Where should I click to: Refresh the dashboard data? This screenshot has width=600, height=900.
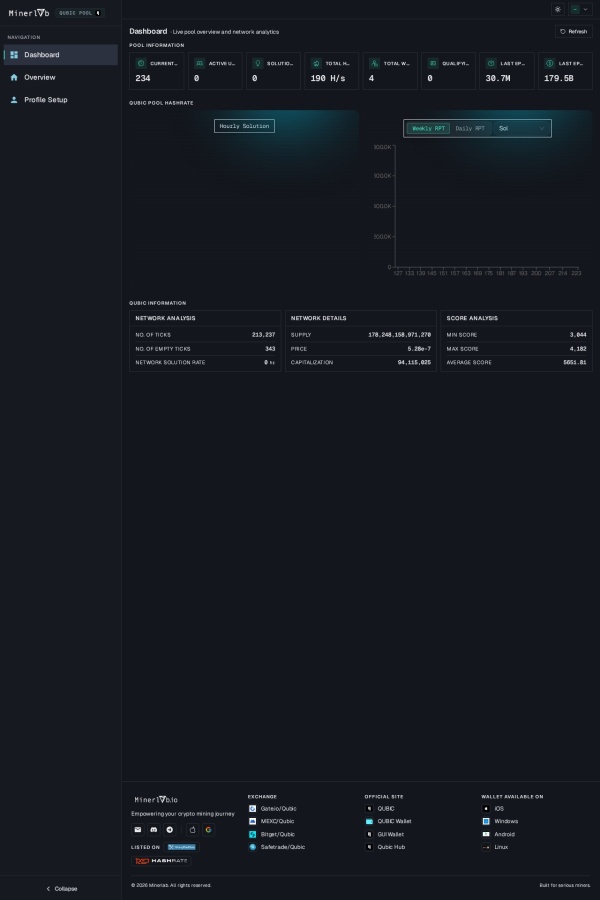pyautogui.click(x=574, y=32)
